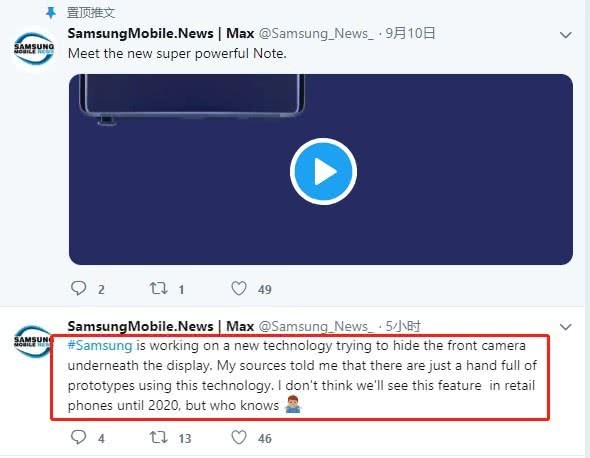Reply to the pinned Note tweet
The height and width of the screenshot is (458, 590).
[x=79, y=289]
